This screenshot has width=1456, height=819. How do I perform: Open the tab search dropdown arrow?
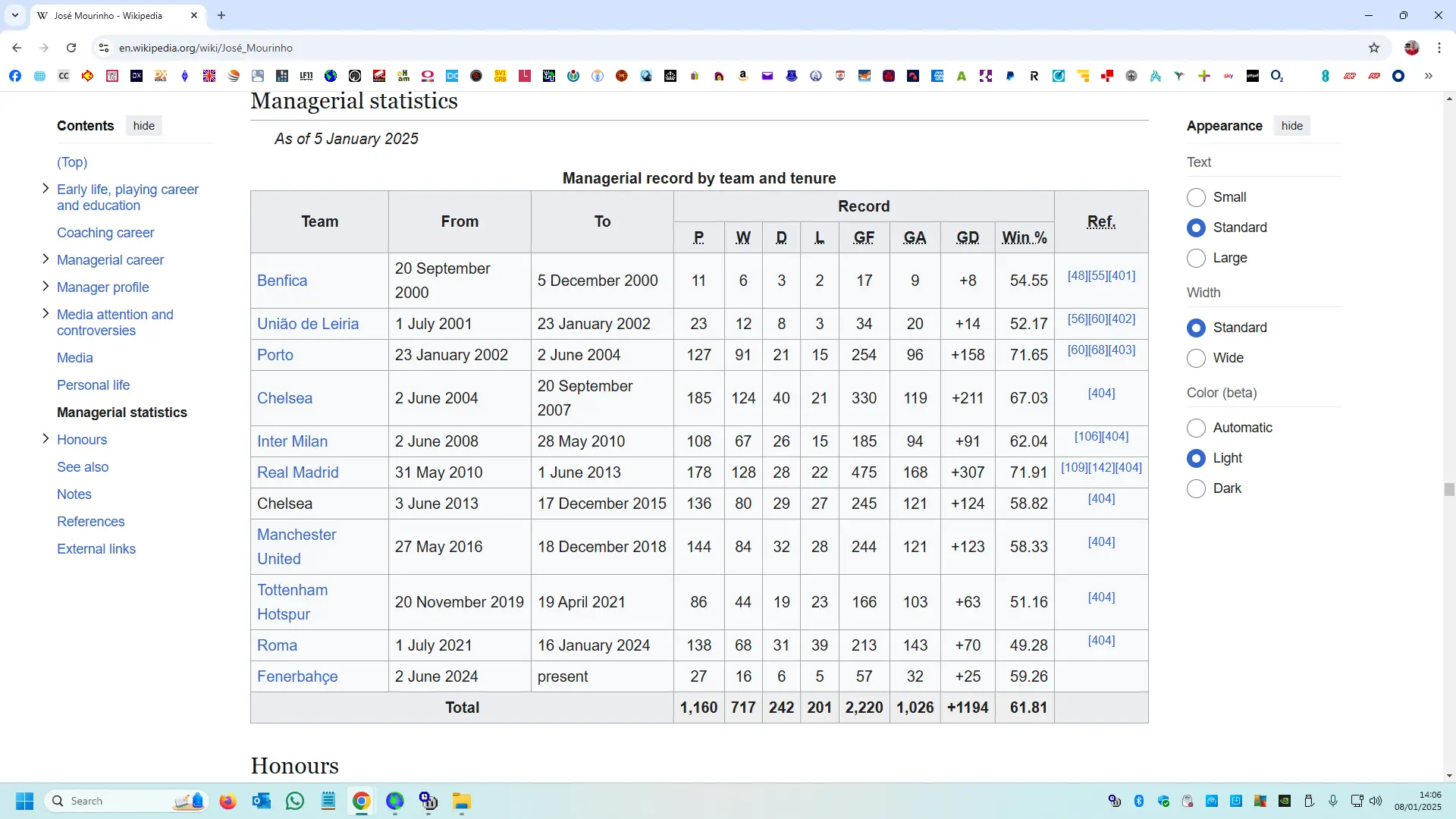point(14,15)
